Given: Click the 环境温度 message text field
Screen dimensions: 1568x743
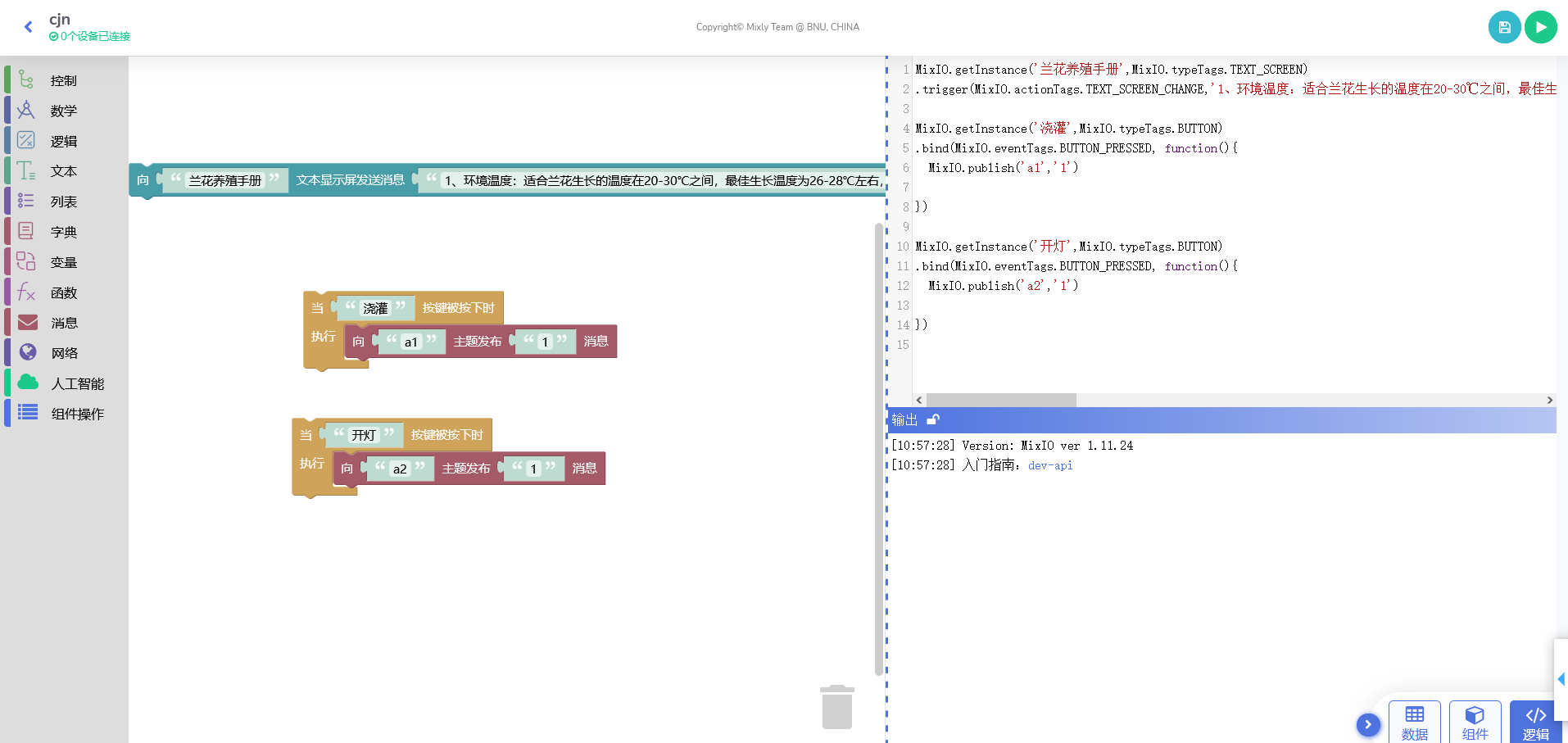Looking at the screenshot, I should (x=662, y=180).
